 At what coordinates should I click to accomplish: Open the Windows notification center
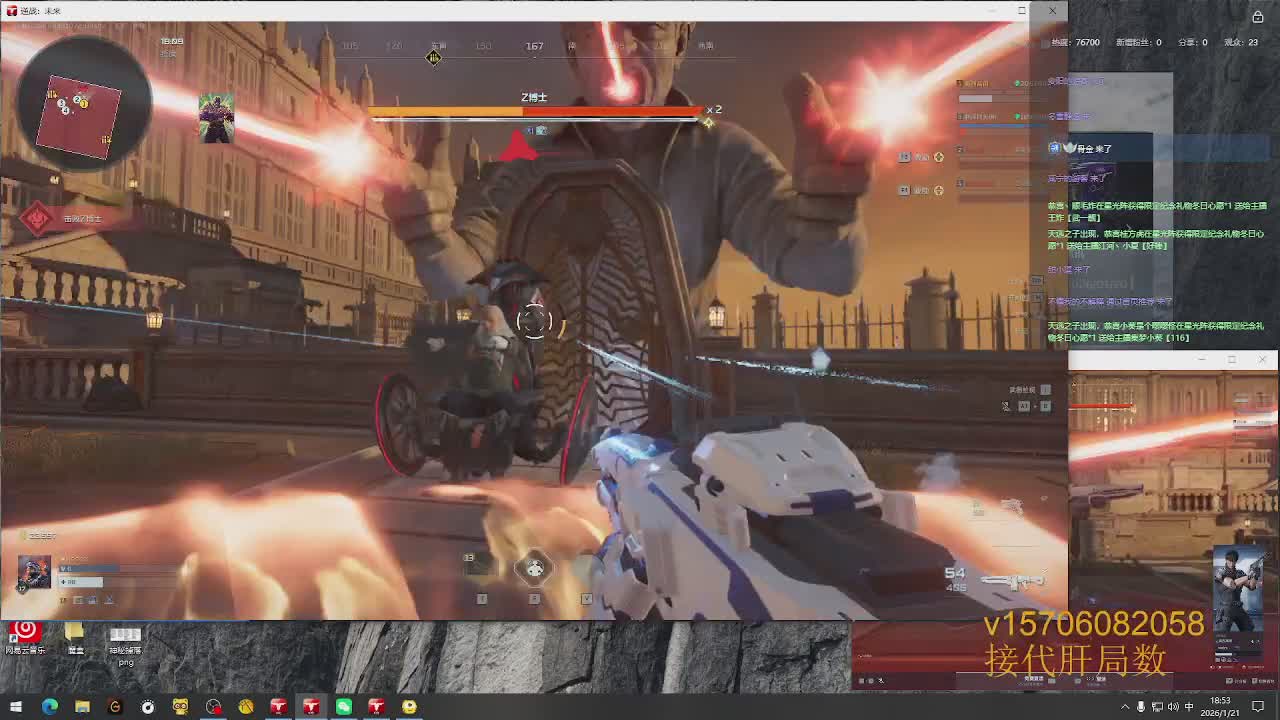tap(1259, 707)
